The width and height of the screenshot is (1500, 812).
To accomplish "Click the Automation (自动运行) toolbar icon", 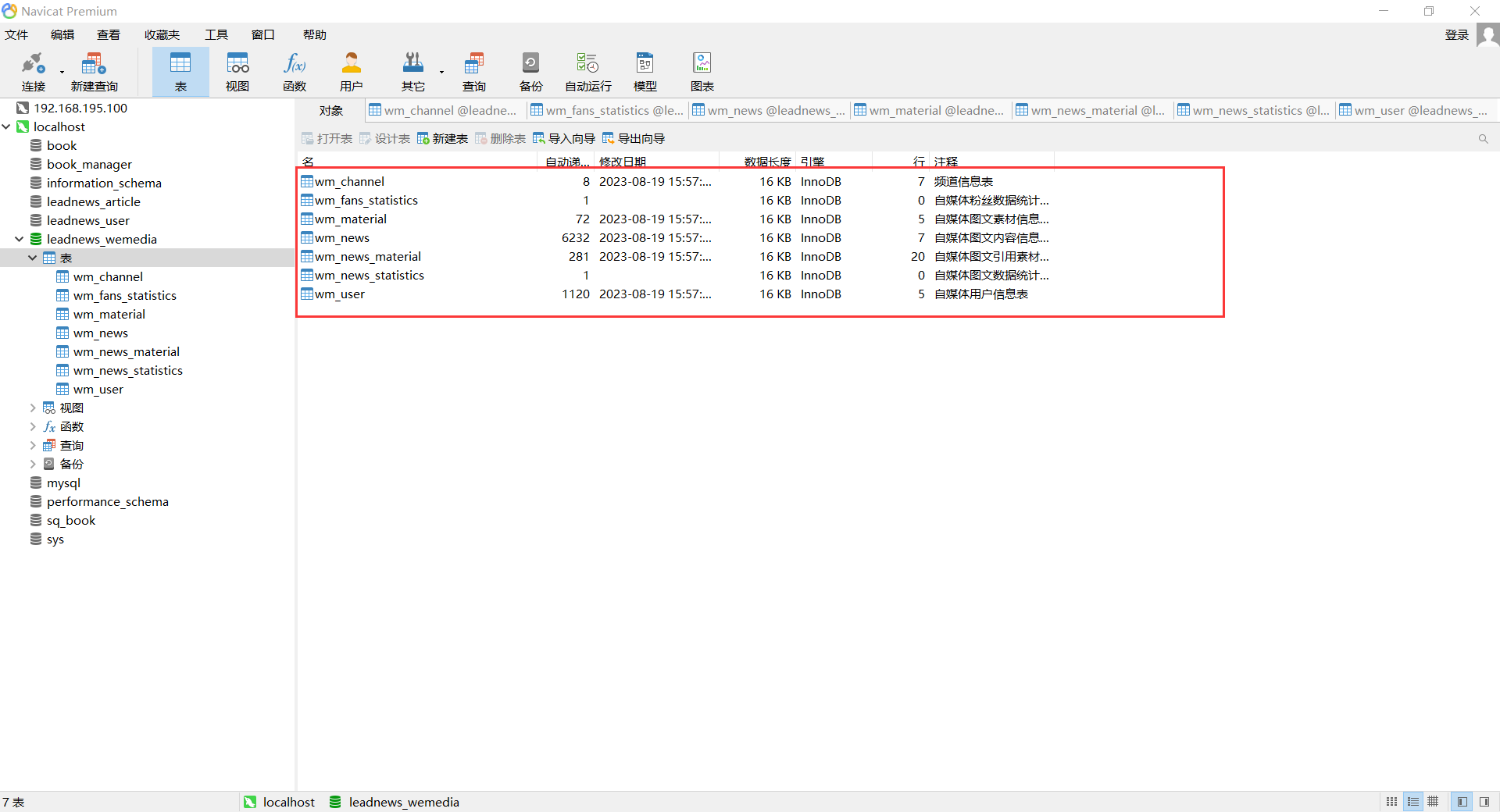I will [x=587, y=71].
